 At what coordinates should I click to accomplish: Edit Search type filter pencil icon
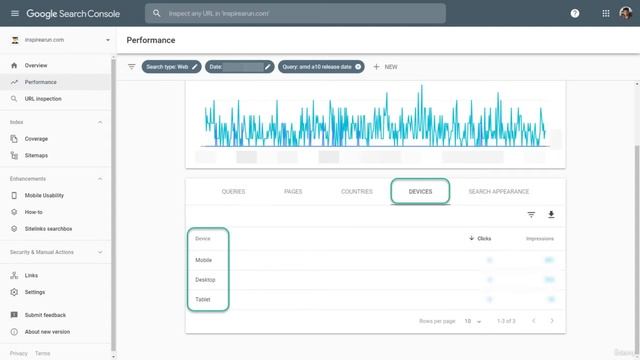pos(195,67)
